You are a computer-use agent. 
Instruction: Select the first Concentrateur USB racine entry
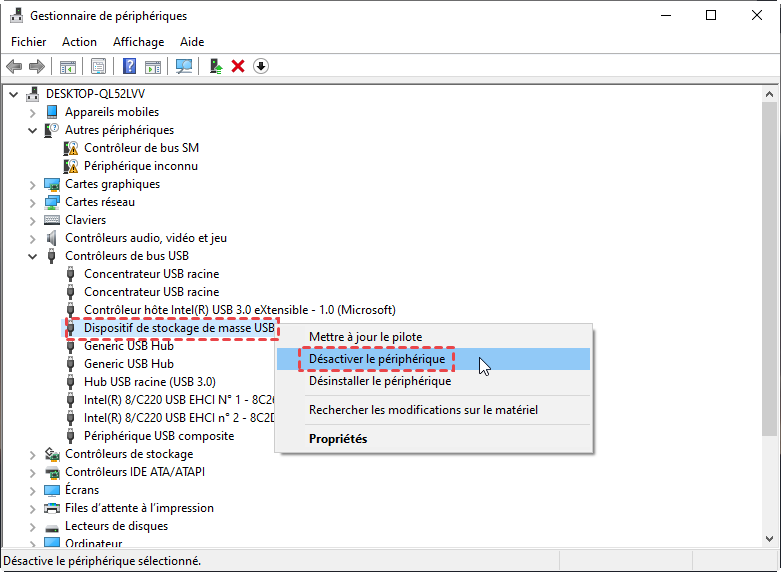[151, 274]
